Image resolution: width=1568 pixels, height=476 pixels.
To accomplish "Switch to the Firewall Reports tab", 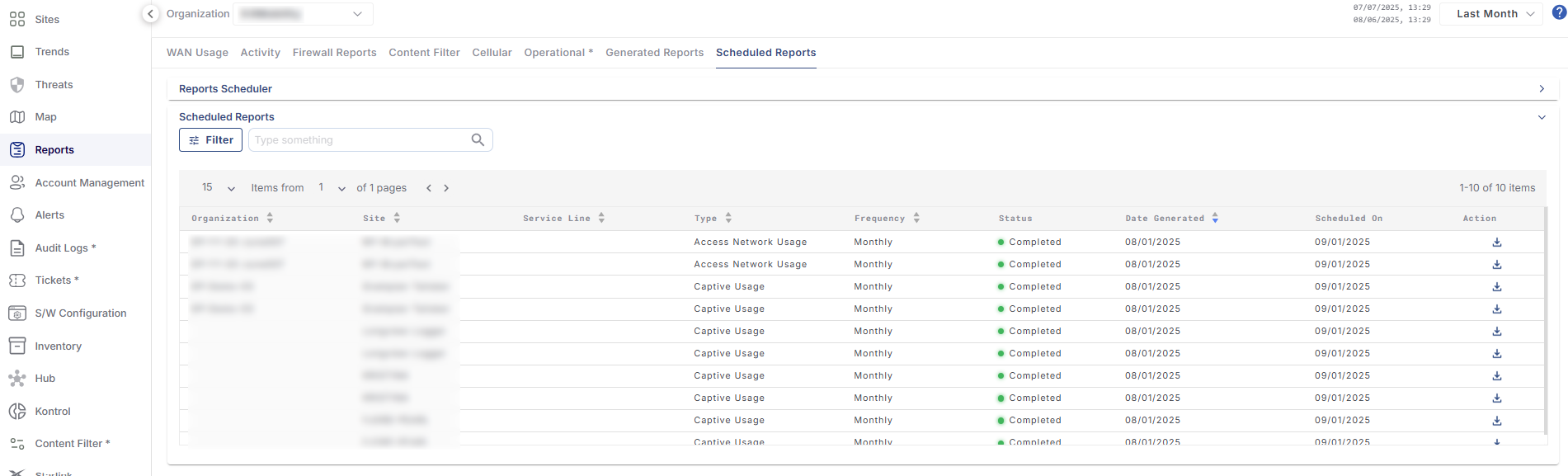I will [334, 53].
